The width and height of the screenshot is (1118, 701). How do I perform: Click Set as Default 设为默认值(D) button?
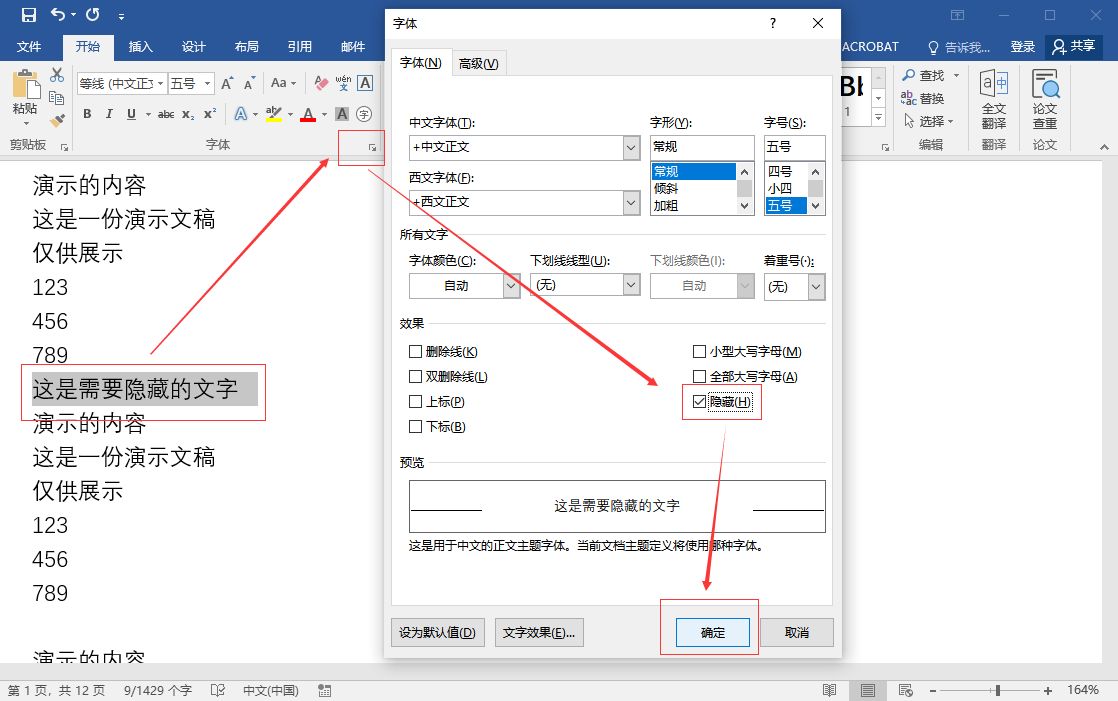[438, 633]
